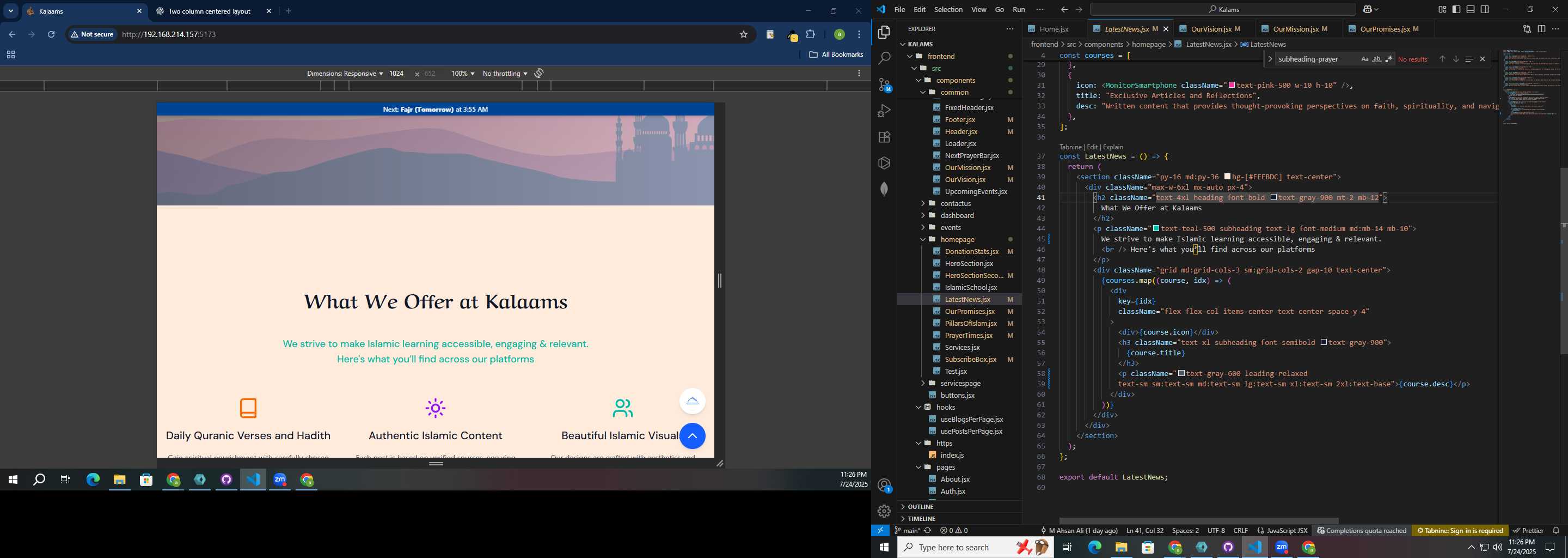Open the Search view in activity bar
Screen dimensions: 1568x558
click(884, 58)
